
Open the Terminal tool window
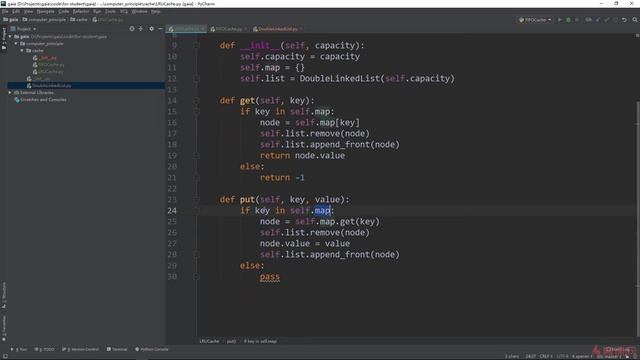[x=117, y=349]
